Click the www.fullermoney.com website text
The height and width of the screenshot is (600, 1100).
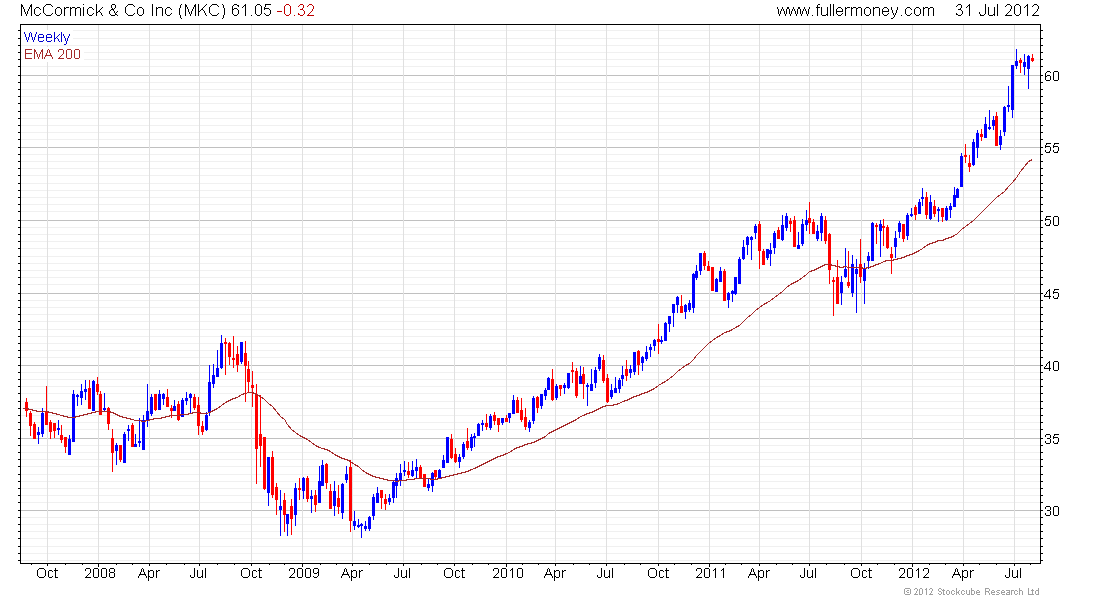[x=855, y=11]
